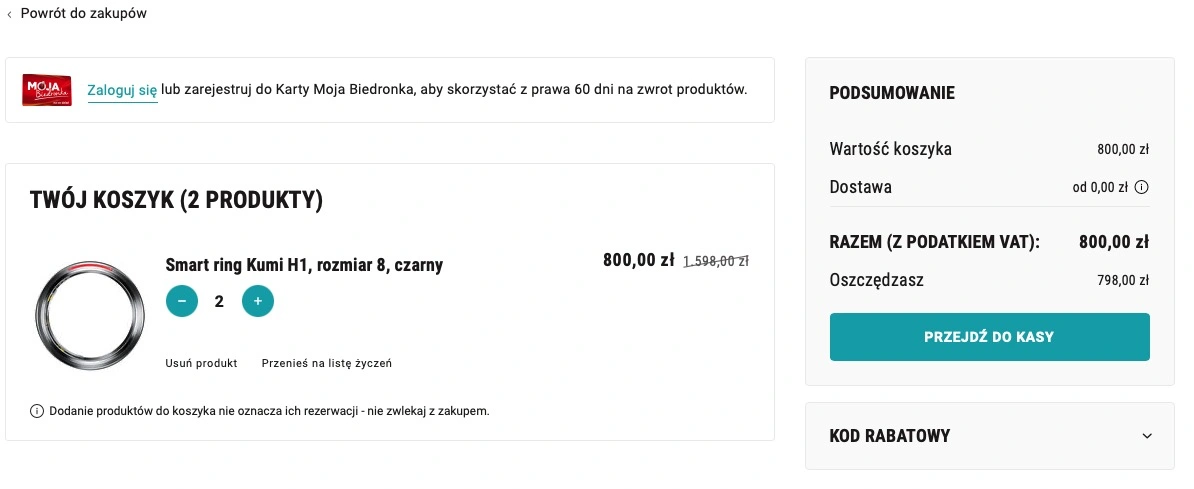Click the quantity value 2
The image size is (1194, 489).
219,302
